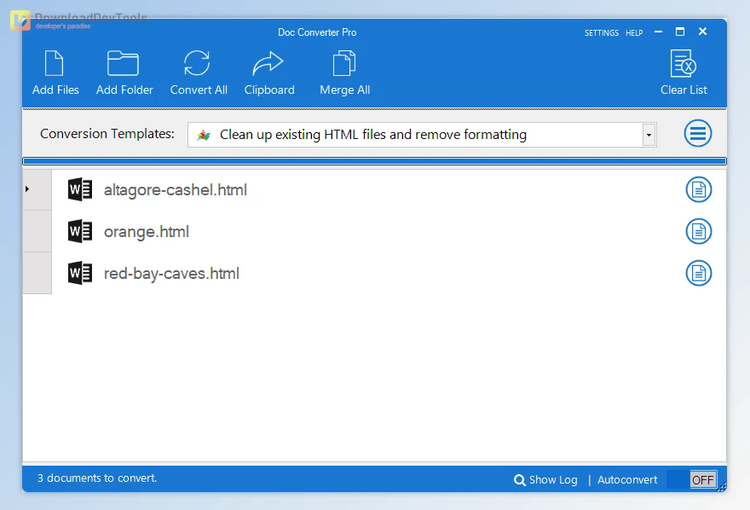Select the red-bay-caves.html file name

coord(171,274)
